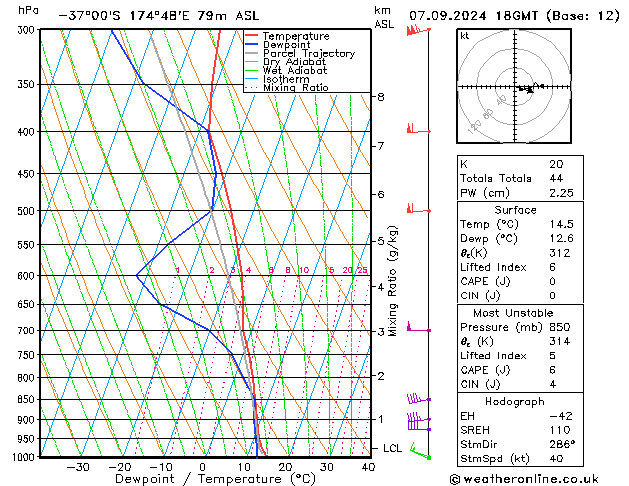
Task: Click the '0' temperature axis label
Action: tap(203, 467)
